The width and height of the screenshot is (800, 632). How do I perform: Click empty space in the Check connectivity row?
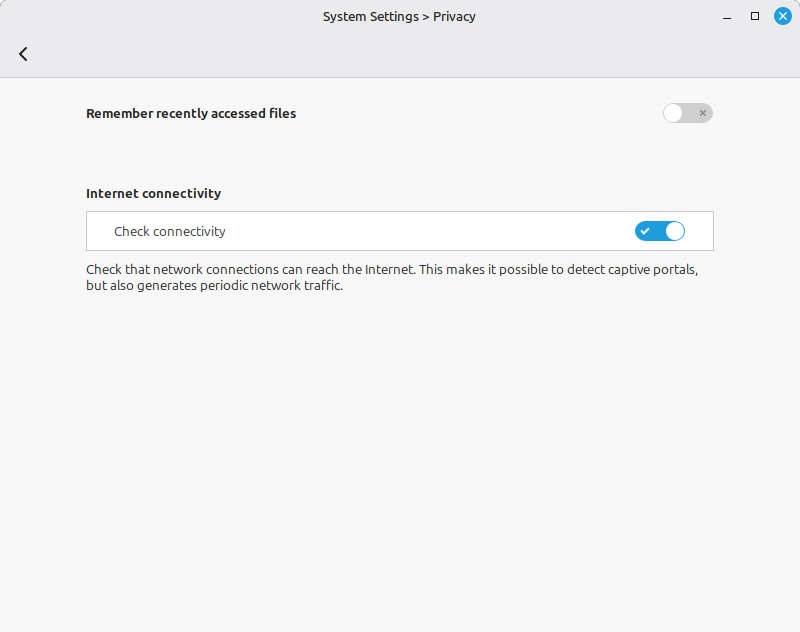click(x=420, y=231)
